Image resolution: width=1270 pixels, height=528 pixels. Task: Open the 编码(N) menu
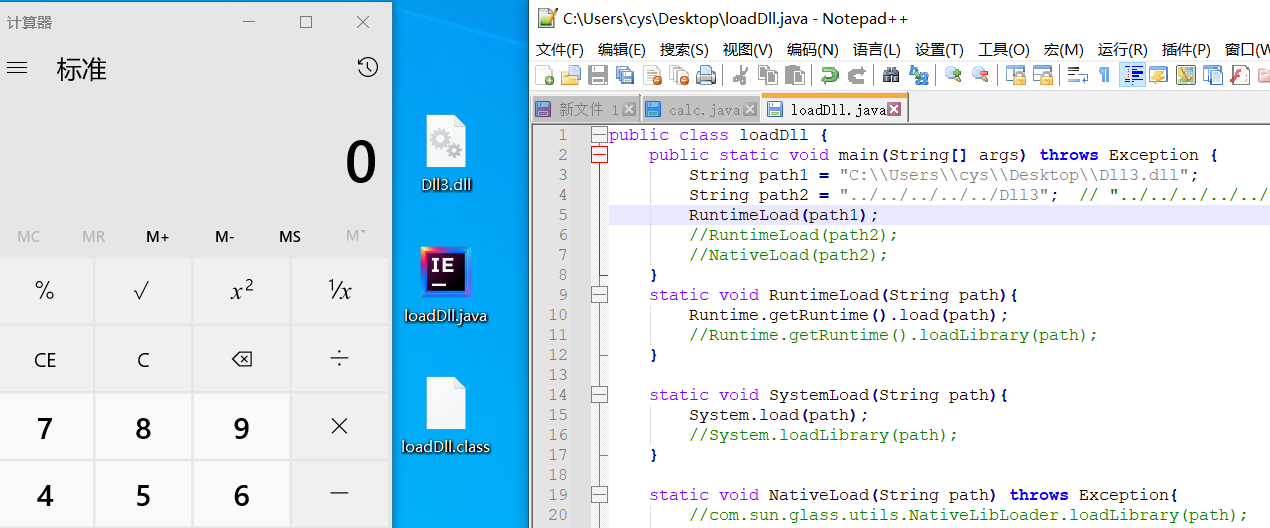click(x=813, y=49)
